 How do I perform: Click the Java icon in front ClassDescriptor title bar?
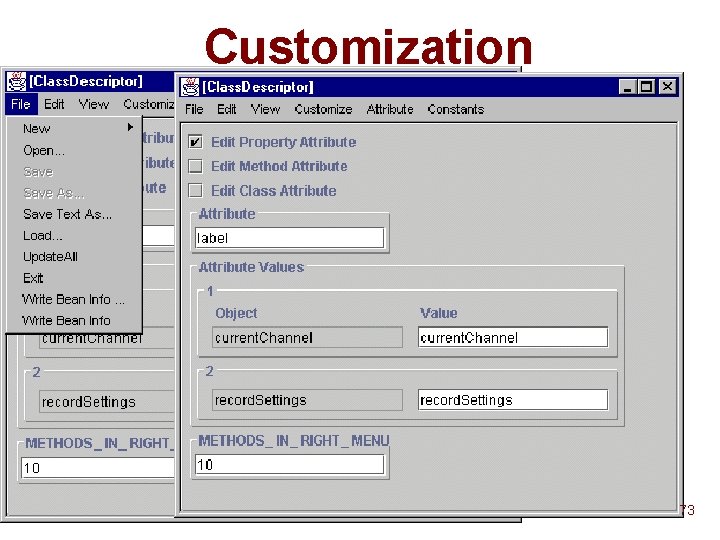tap(190, 87)
